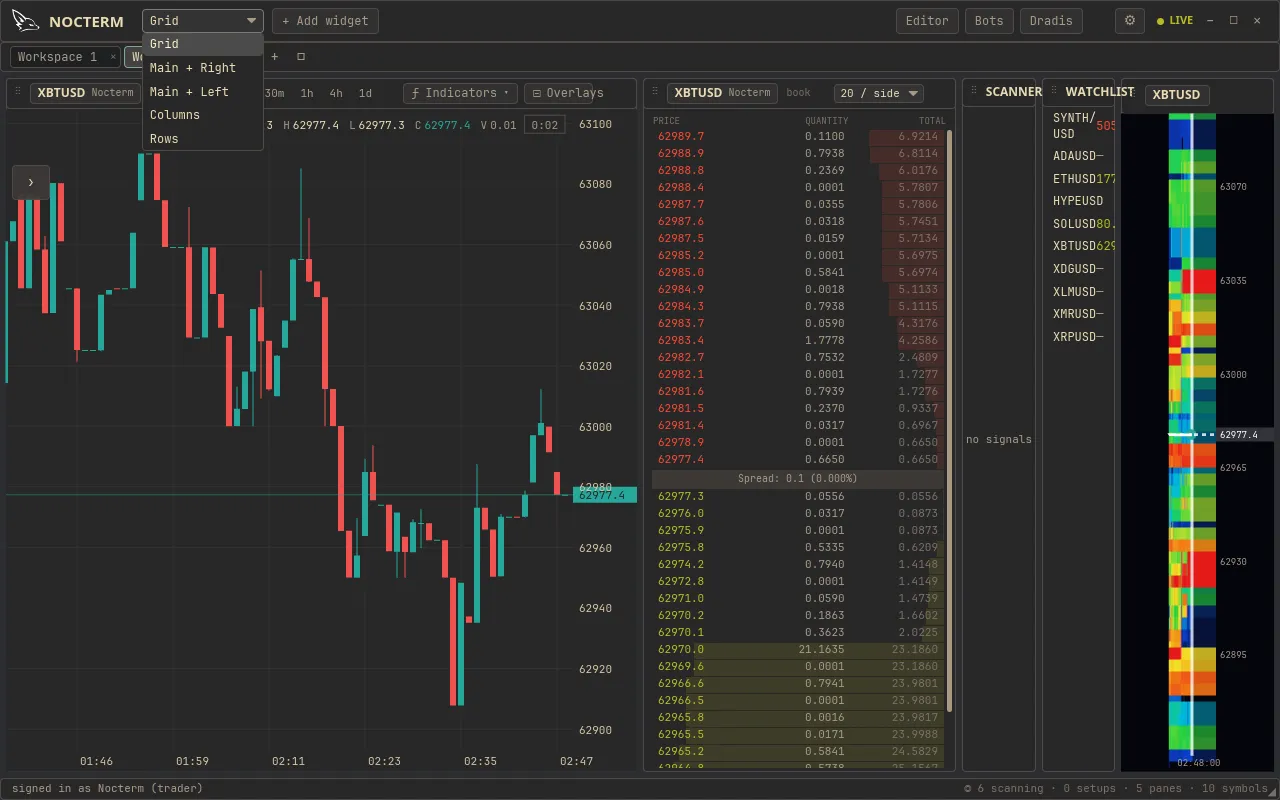Maximize the Nocterm window
Viewport: 1280px width, 800px height.
tap(1233, 21)
